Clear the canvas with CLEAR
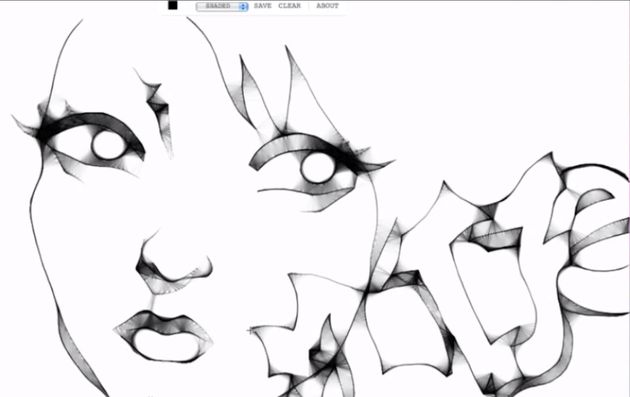 point(289,6)
